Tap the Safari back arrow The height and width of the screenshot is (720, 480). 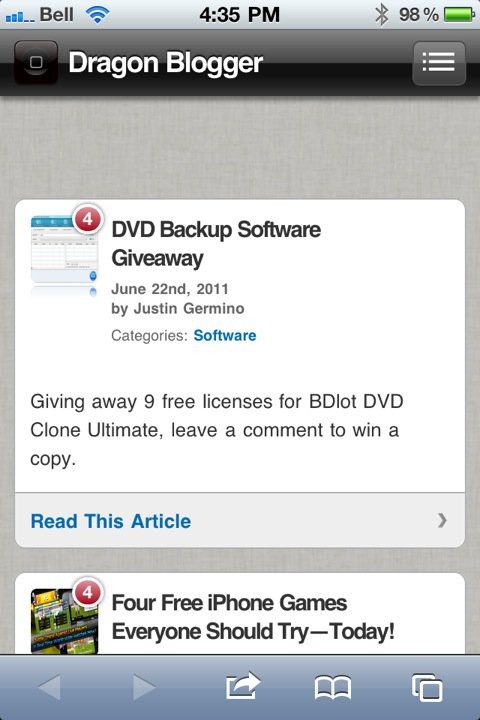[x=49, y=687]
